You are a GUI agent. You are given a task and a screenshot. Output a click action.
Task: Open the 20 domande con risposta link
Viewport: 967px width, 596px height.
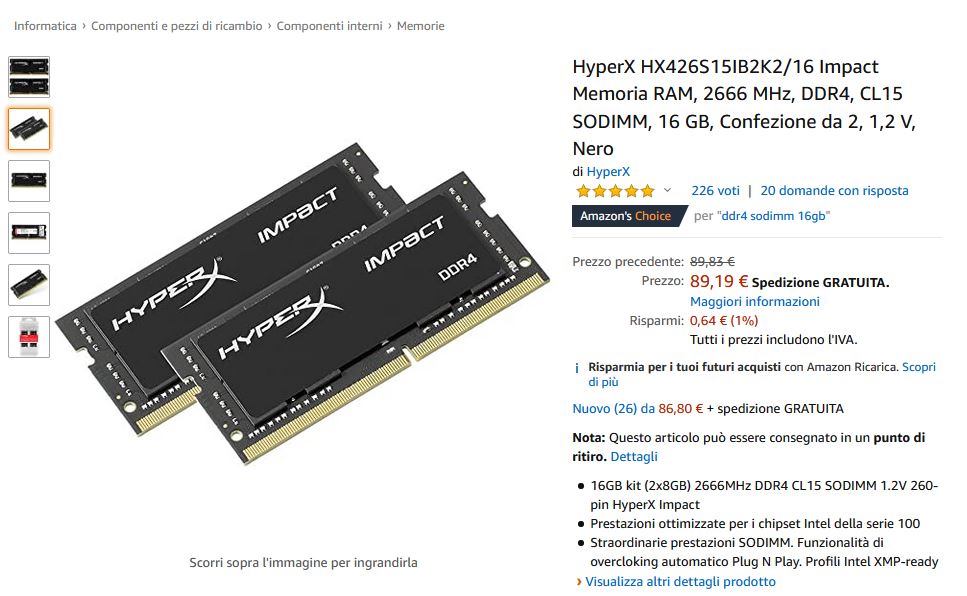pyautogui.click(x=834, y=191)
